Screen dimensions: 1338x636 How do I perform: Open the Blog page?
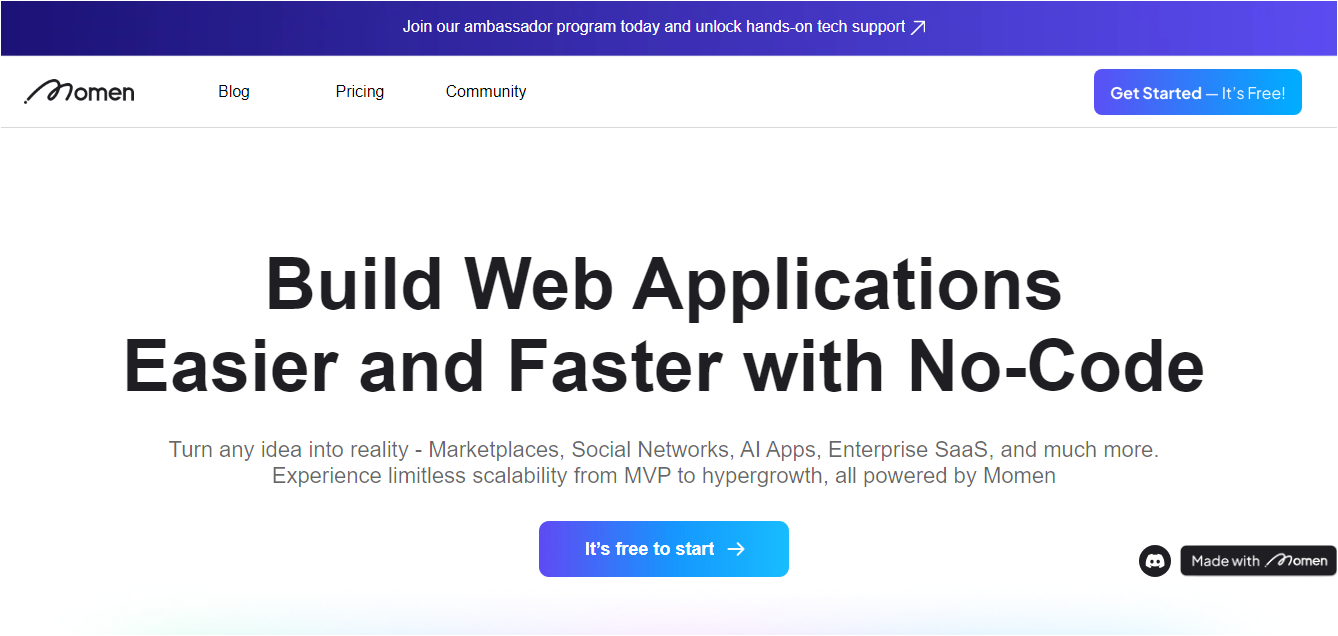pyautogui.click(x=234, y=92)
